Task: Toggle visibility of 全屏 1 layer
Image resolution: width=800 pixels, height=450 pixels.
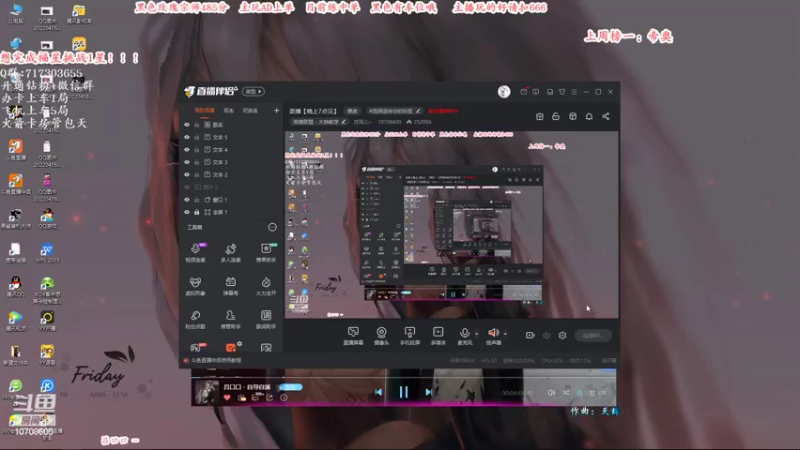Action: pyautogui.click(x=187, y=212)
